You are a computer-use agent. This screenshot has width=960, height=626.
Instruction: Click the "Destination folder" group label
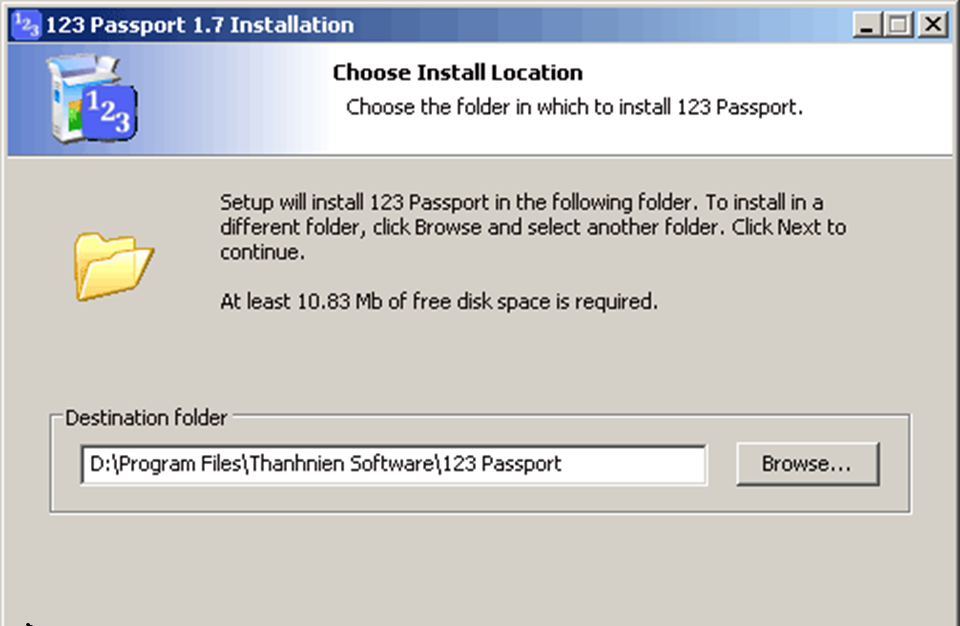tap(146, 417)
